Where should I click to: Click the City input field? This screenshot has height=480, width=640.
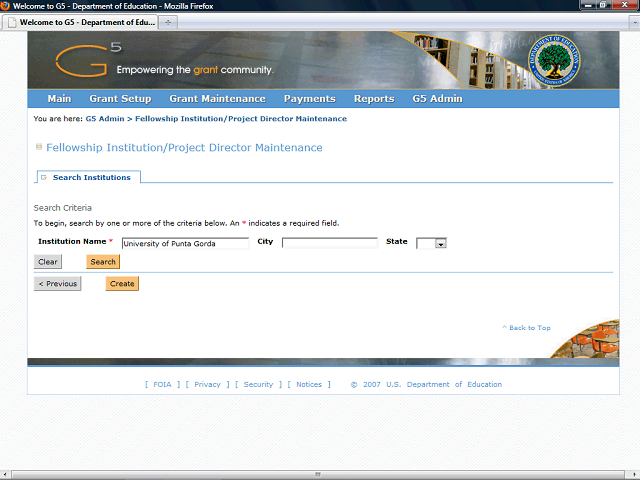pyautogui.click(x=330, y=243)
